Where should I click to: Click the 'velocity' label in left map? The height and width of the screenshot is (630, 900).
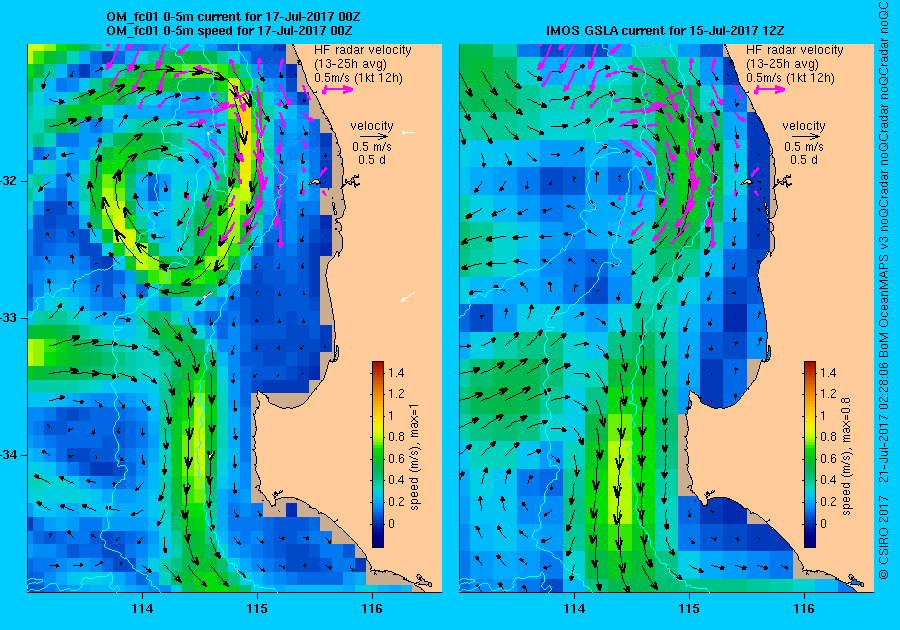pyautogui.click(x=372, y=126)
